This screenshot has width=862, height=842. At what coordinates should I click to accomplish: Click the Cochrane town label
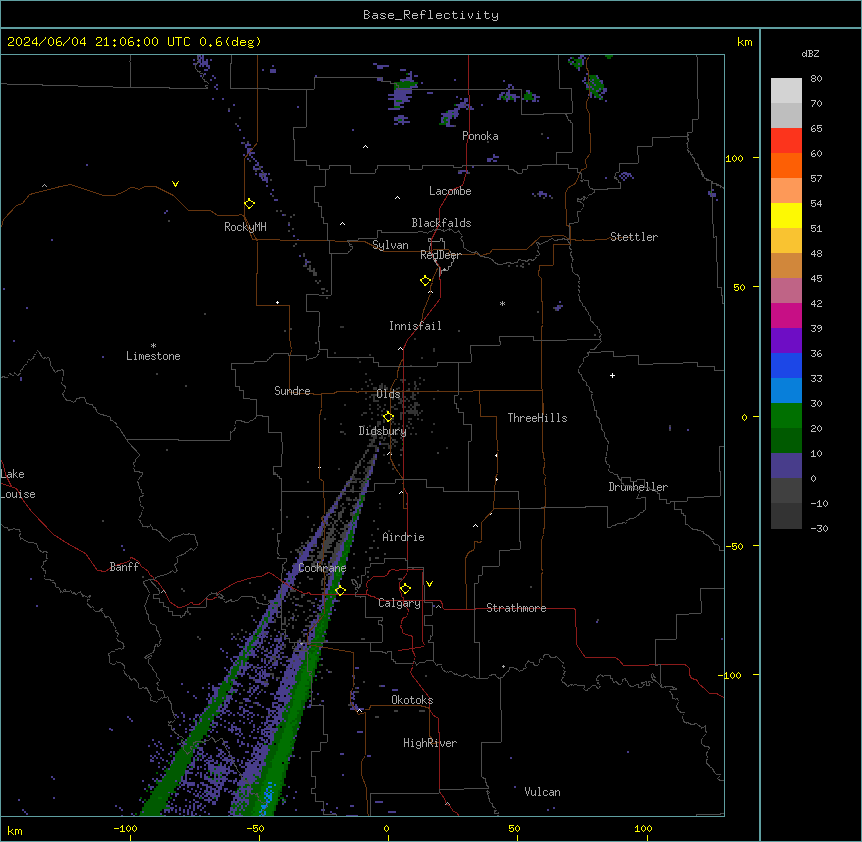coord(322,568)
